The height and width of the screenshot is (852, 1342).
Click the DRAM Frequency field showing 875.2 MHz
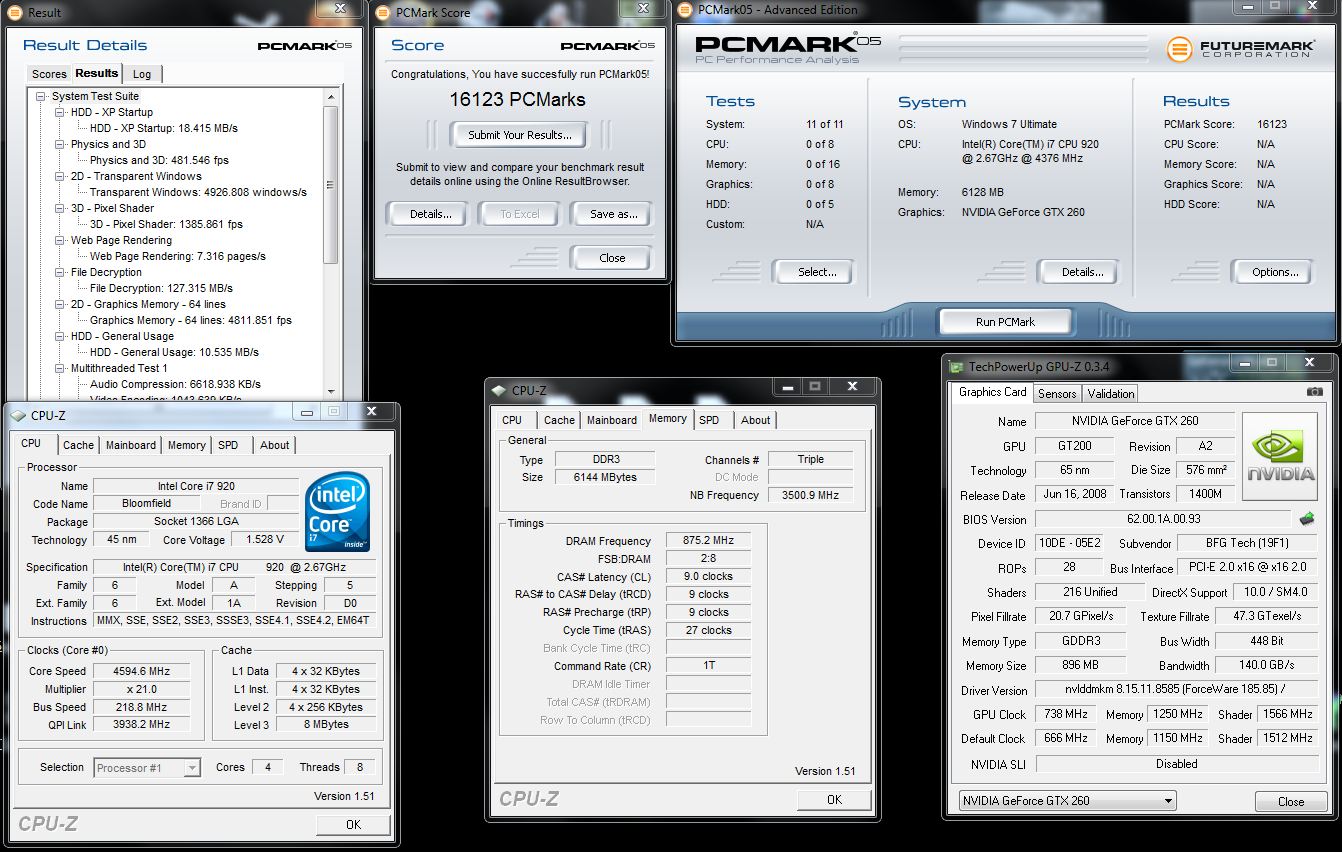pos(708,540)
